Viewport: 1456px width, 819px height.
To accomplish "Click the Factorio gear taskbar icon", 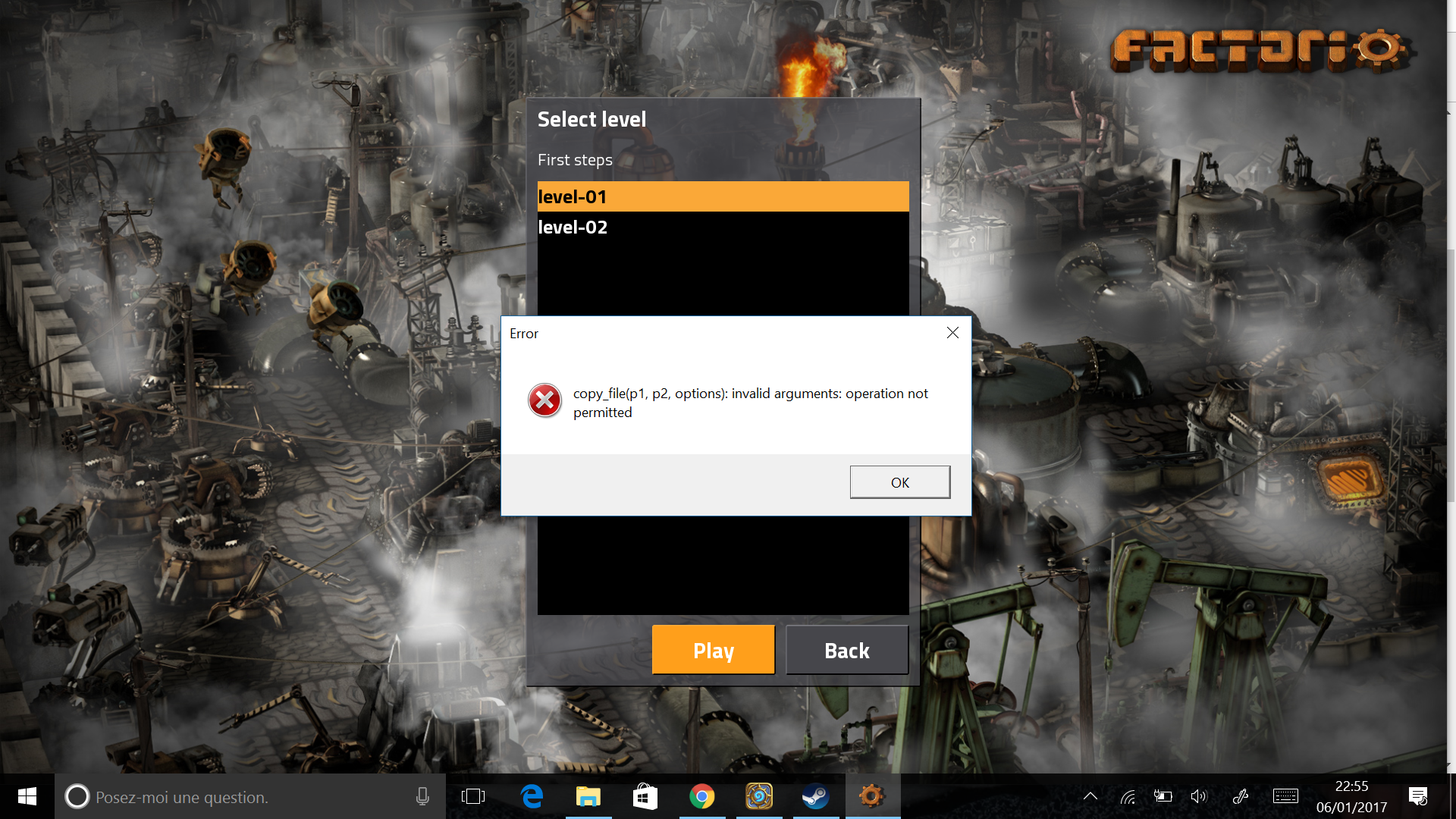I will pos(872,796).
